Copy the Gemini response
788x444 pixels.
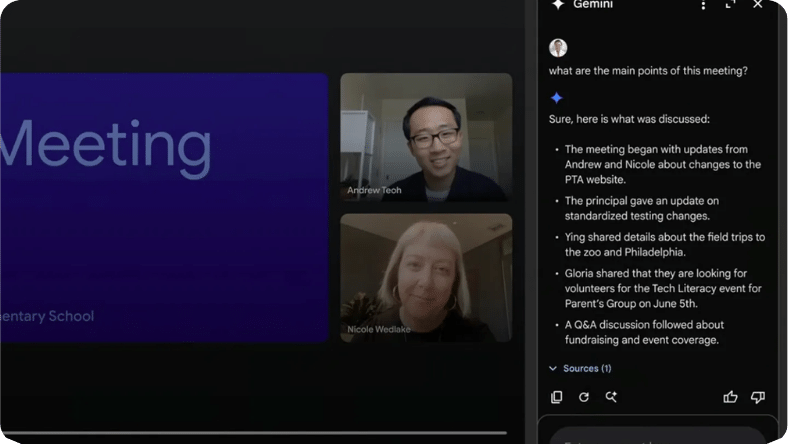point(556,397)
